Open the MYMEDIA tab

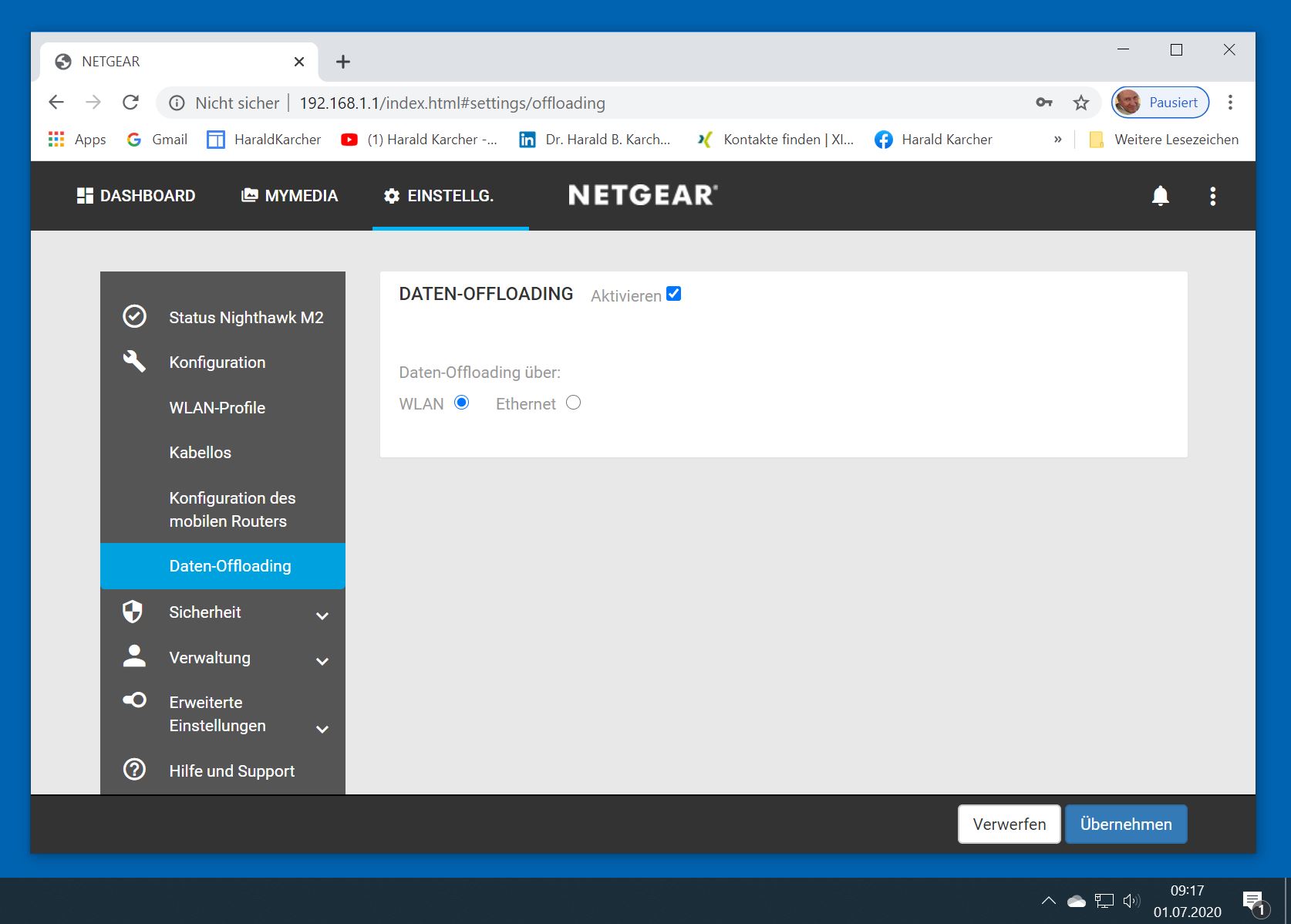pyautogui.click(x=290, y=196)
